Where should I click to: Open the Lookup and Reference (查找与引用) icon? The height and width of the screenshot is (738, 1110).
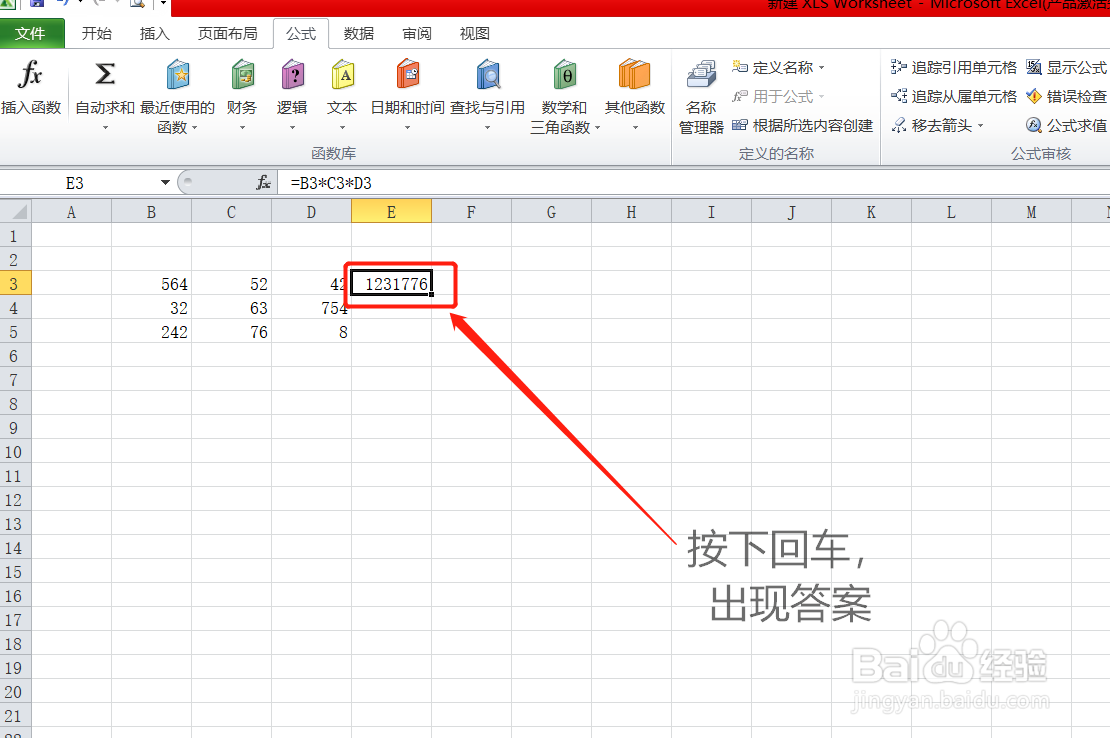[x=488, y=74]
